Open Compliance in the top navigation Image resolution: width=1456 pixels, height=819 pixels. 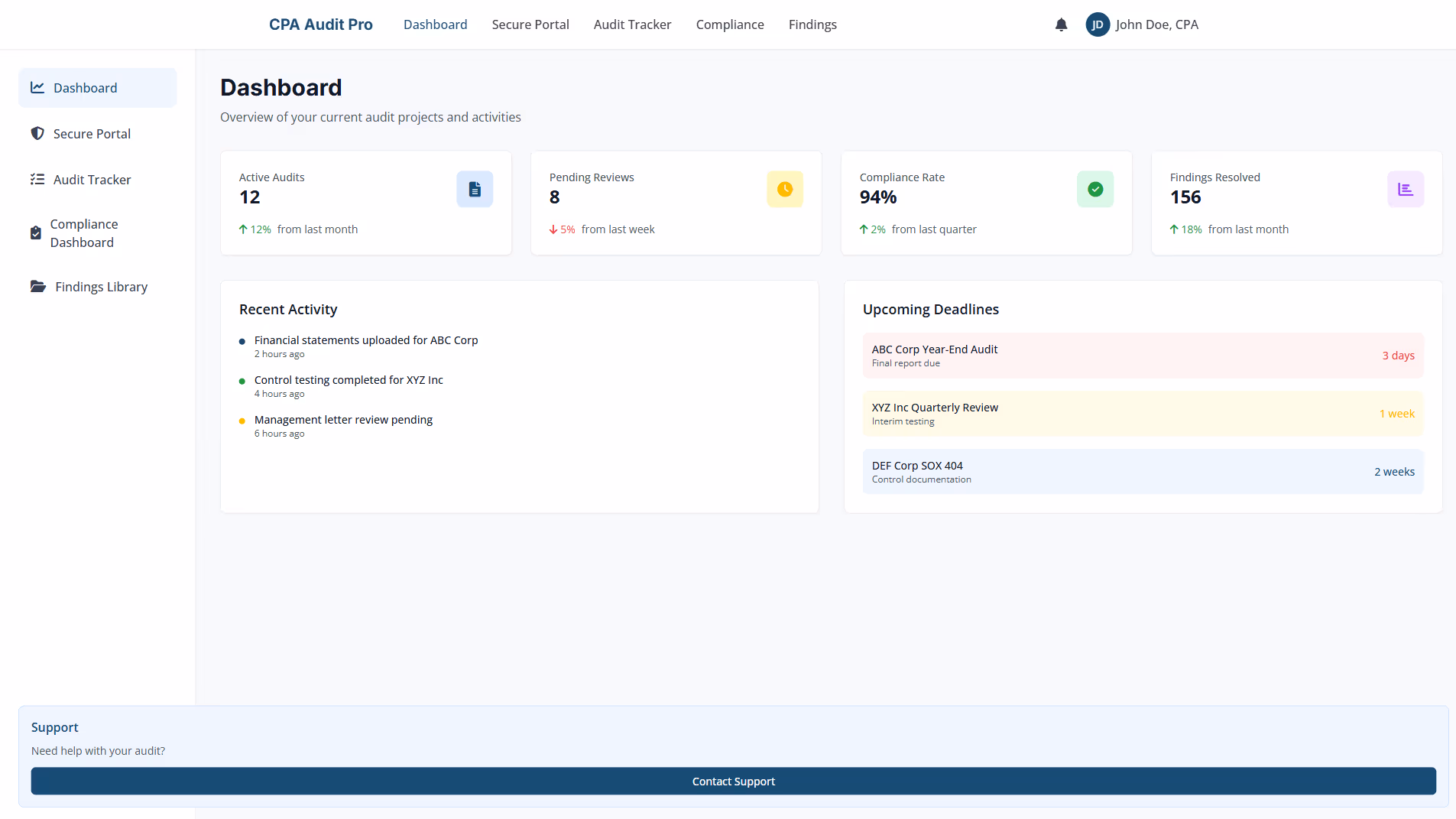730,24
